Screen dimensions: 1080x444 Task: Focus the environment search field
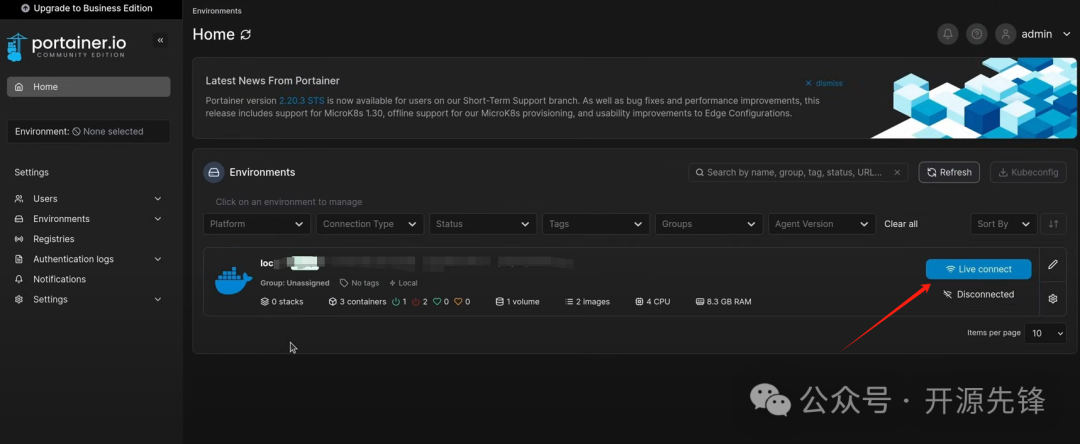pos(798,172)
